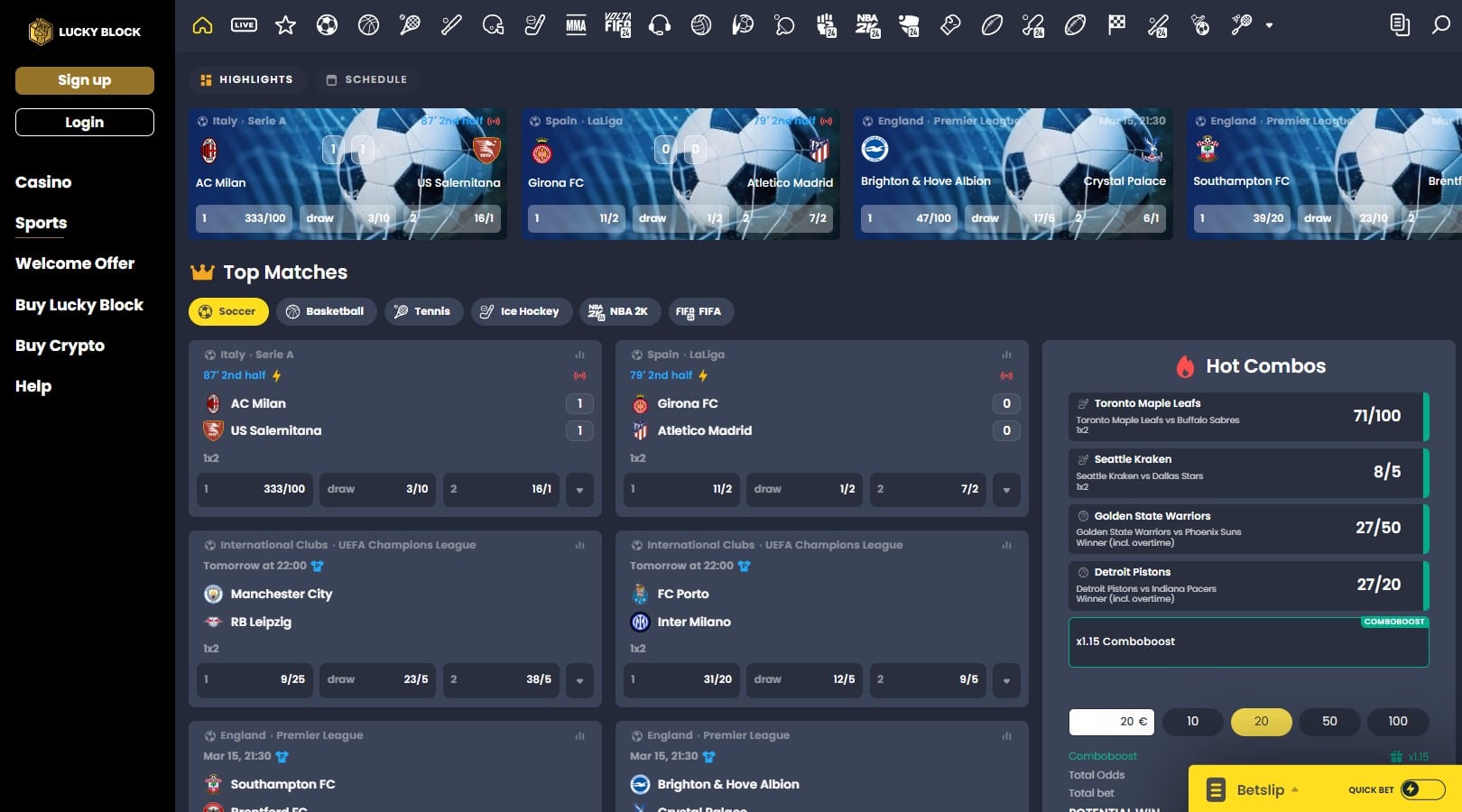Open my bets document icon top right
The image size is (1462, 812).
click(x=1400, y=26)
